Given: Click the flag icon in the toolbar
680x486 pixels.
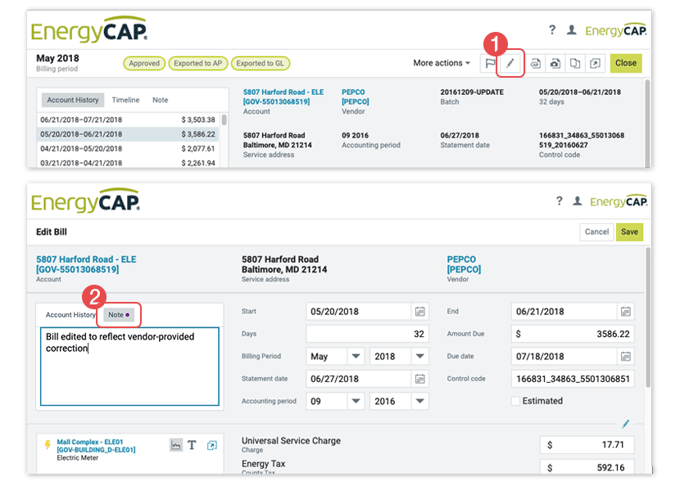Looking at the screenshot, I should [x=490, y=63].
